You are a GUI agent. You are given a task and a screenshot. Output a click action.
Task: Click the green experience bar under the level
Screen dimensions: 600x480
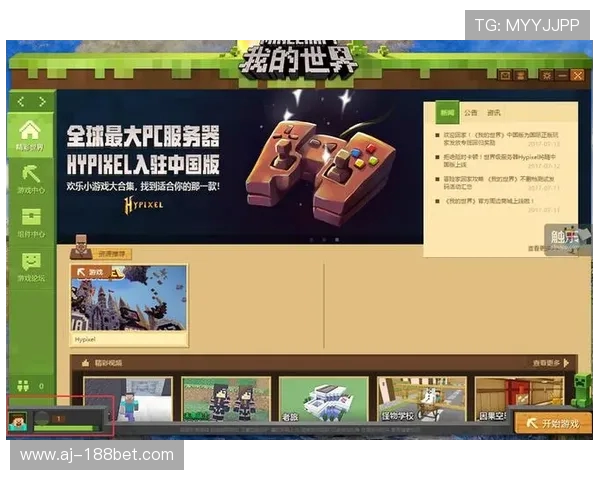[x=65, y=428]
